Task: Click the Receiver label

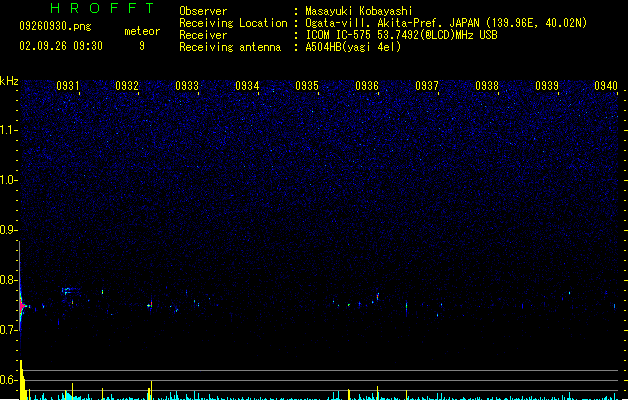Action: click(x=203, y=35)
